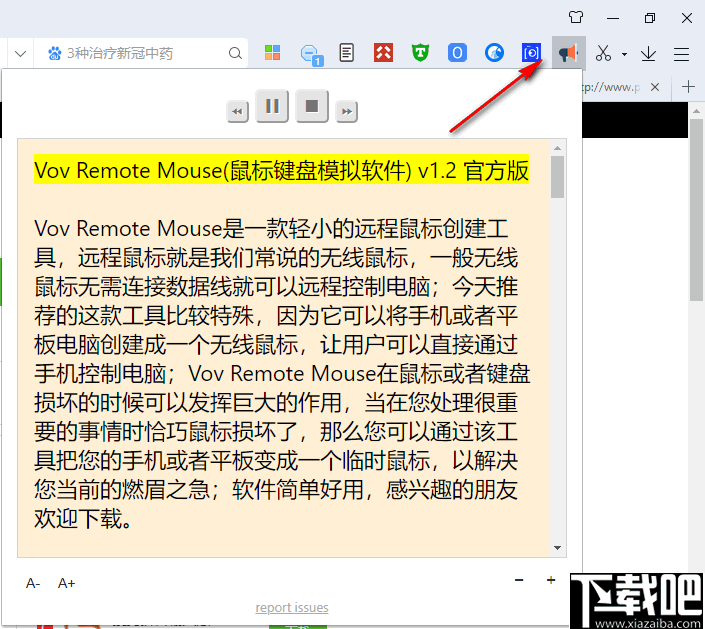This screenshot has height=629, width=705.
Task: Click the document reader mode icon
Action: 347,53
